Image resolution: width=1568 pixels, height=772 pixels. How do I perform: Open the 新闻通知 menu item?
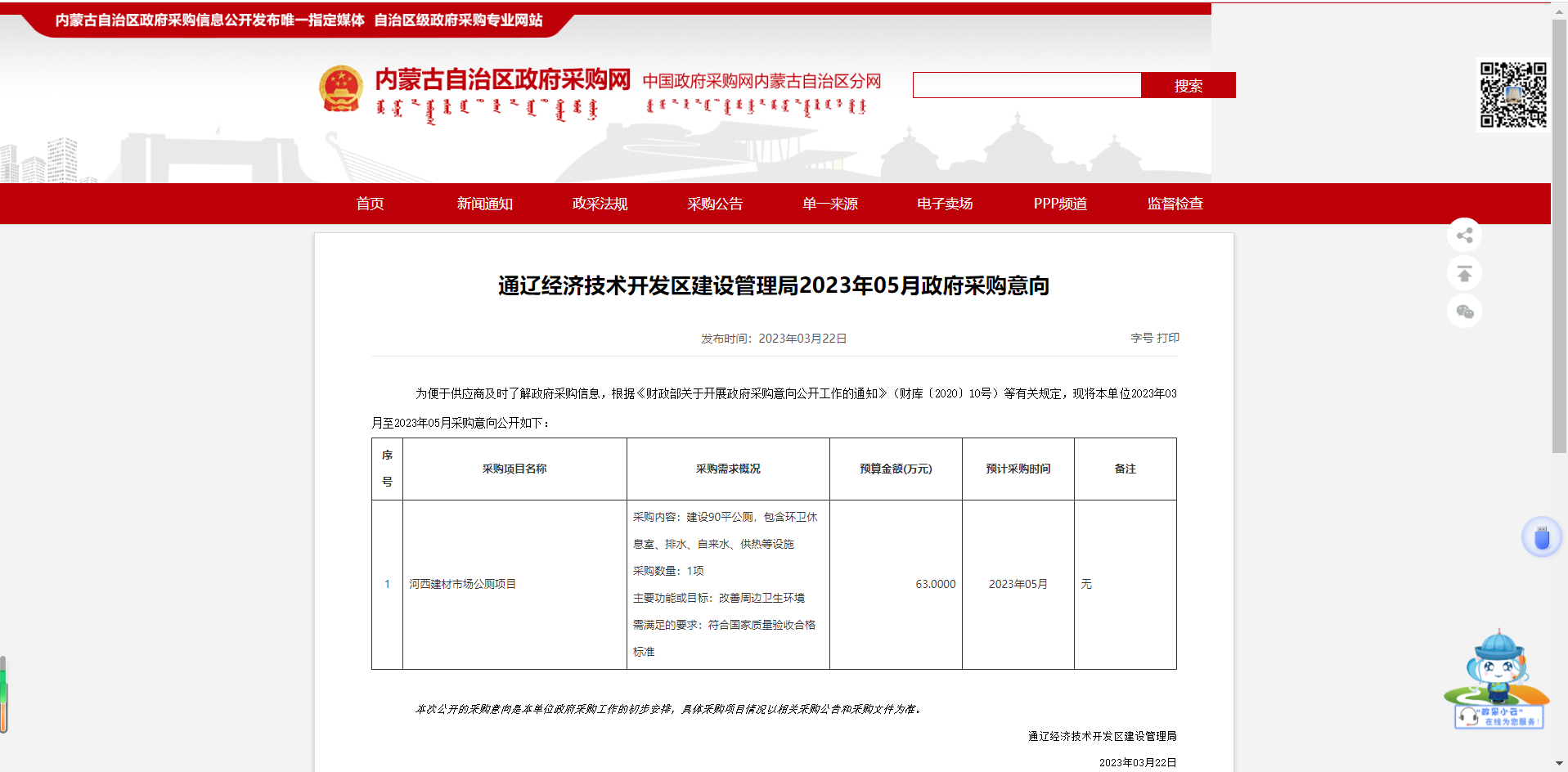pyautogui.click(x=484, y=204)
